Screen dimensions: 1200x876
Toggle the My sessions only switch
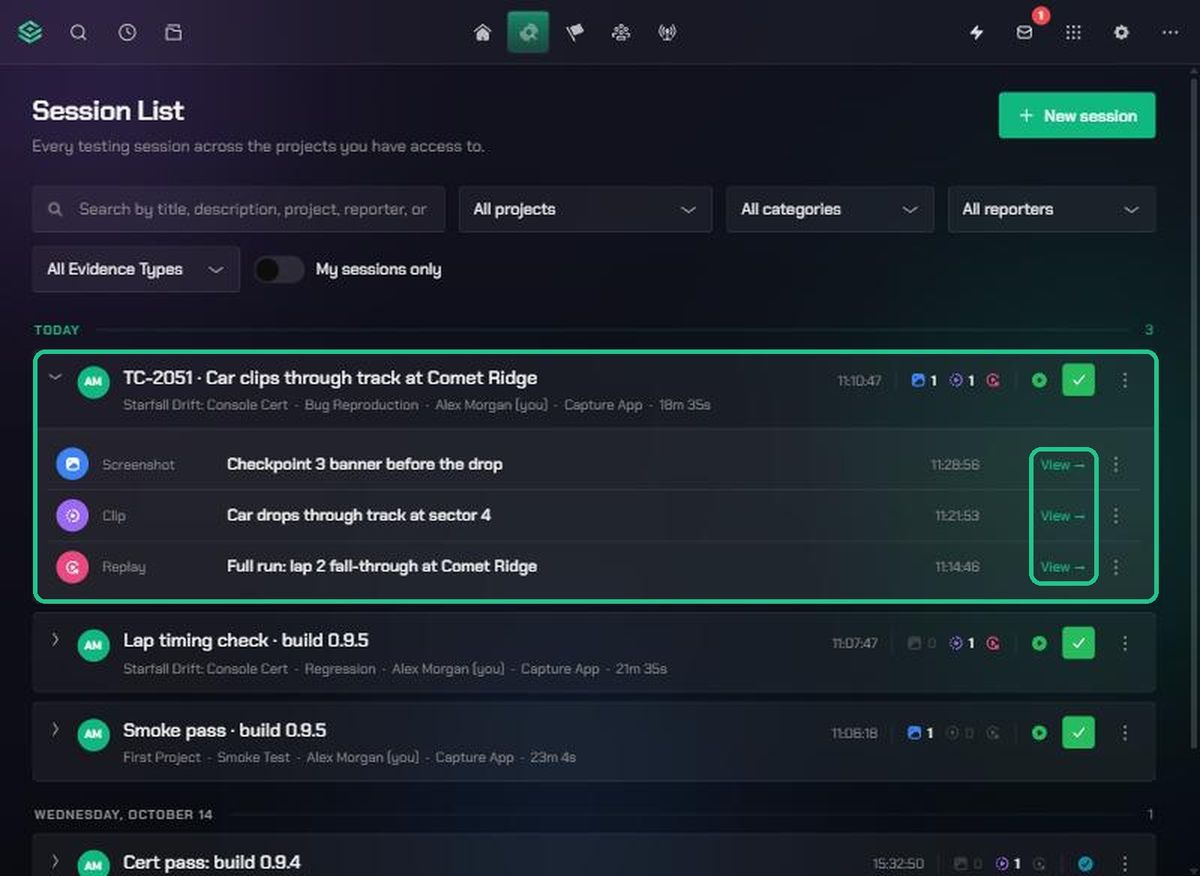coord(279,269)
